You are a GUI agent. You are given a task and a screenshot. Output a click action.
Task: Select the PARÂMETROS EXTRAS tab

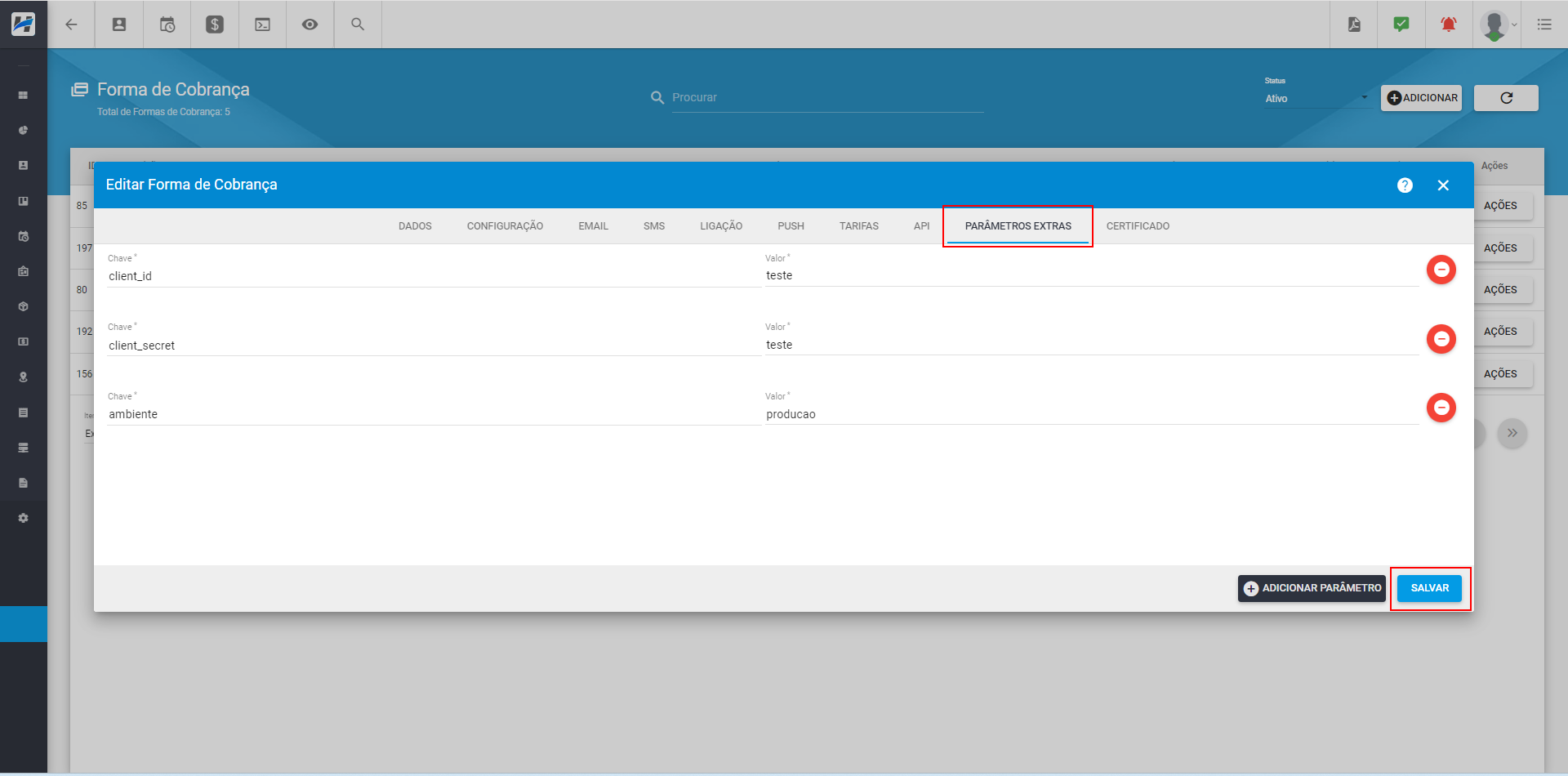[1018, 226]
